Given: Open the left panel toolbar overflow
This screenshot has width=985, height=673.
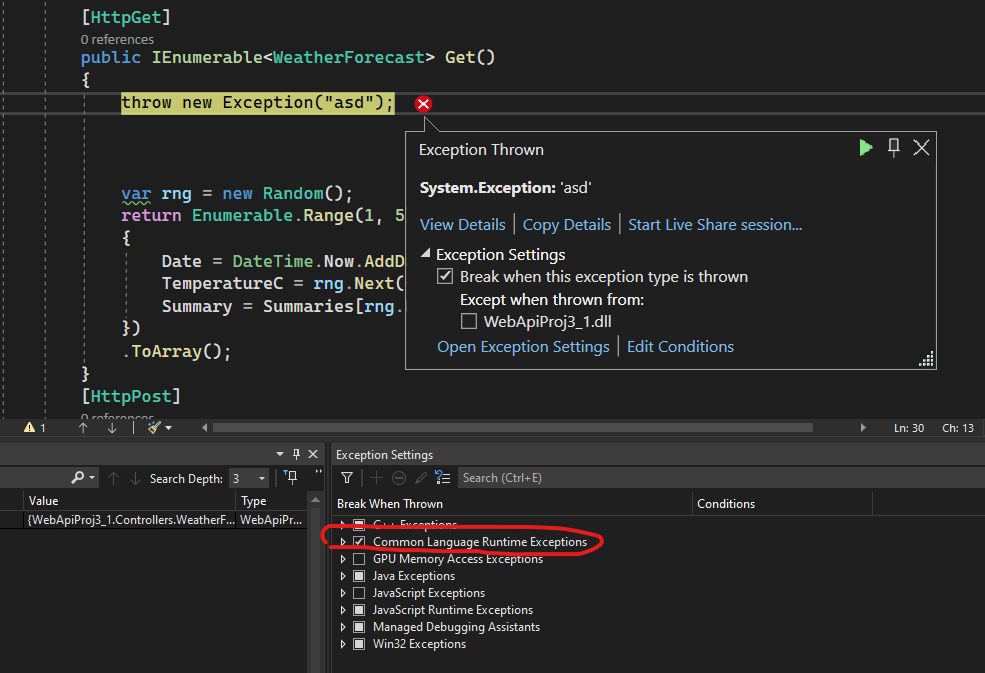Looking at the screenshot, I should [318, 472].
